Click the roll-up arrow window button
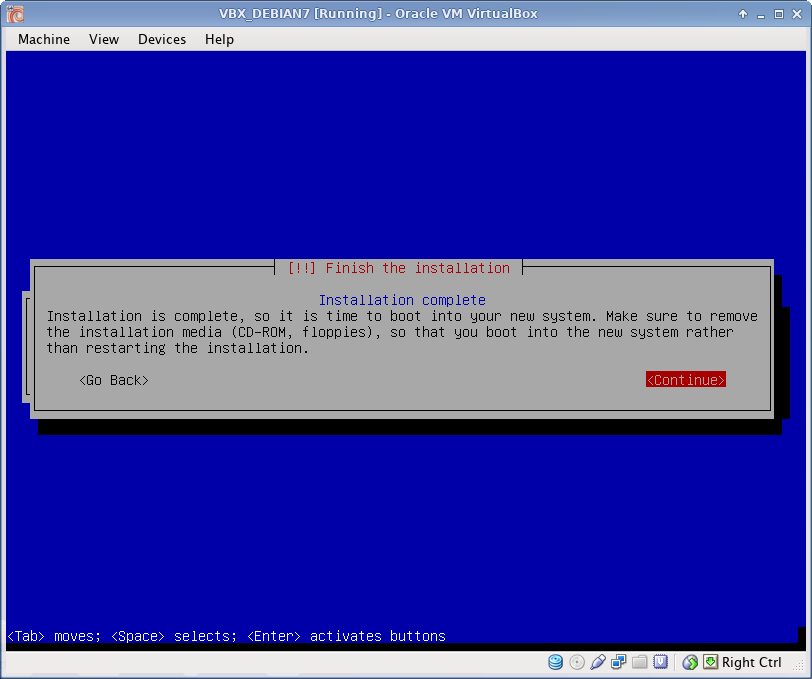The height and width of the screenshot is (679, 812). pyautogui.click(x=743, y=14)
